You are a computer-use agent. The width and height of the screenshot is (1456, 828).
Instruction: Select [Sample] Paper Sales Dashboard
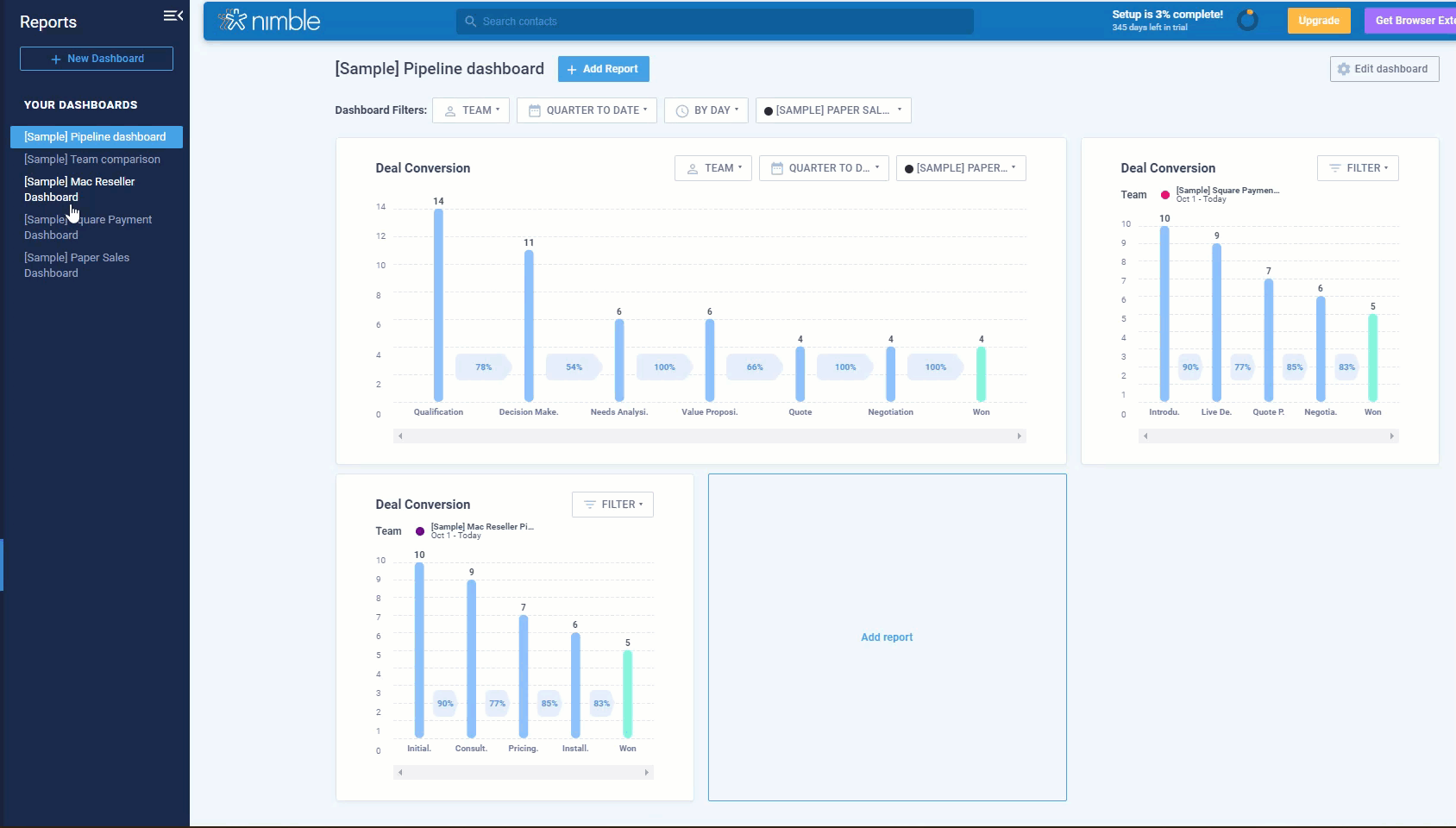[77, 266]
